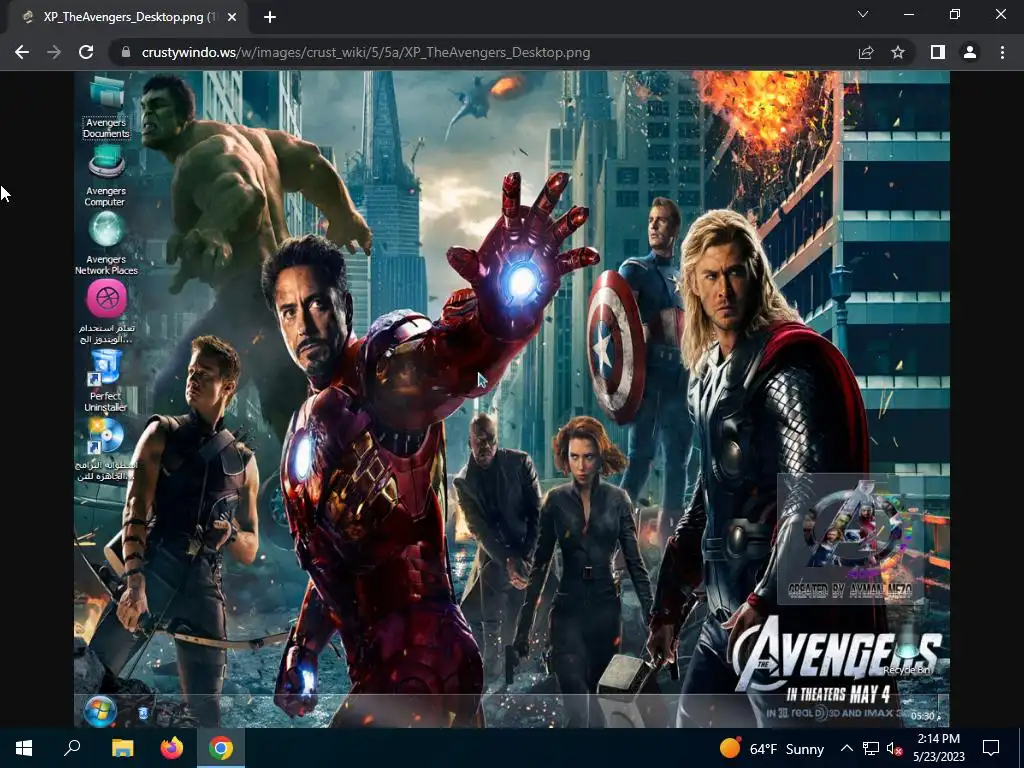
Task: Go back to the previous page
Action: (22, 52)
